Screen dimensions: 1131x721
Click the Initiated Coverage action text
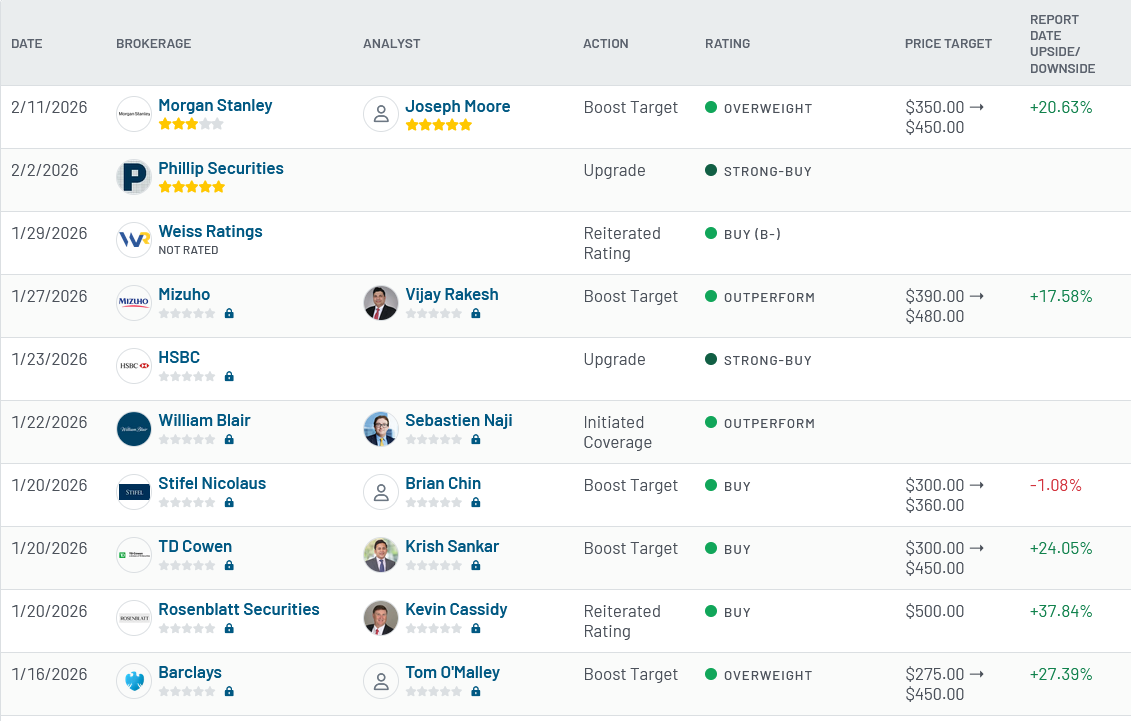pyautogui.click(x=617, y=433)
